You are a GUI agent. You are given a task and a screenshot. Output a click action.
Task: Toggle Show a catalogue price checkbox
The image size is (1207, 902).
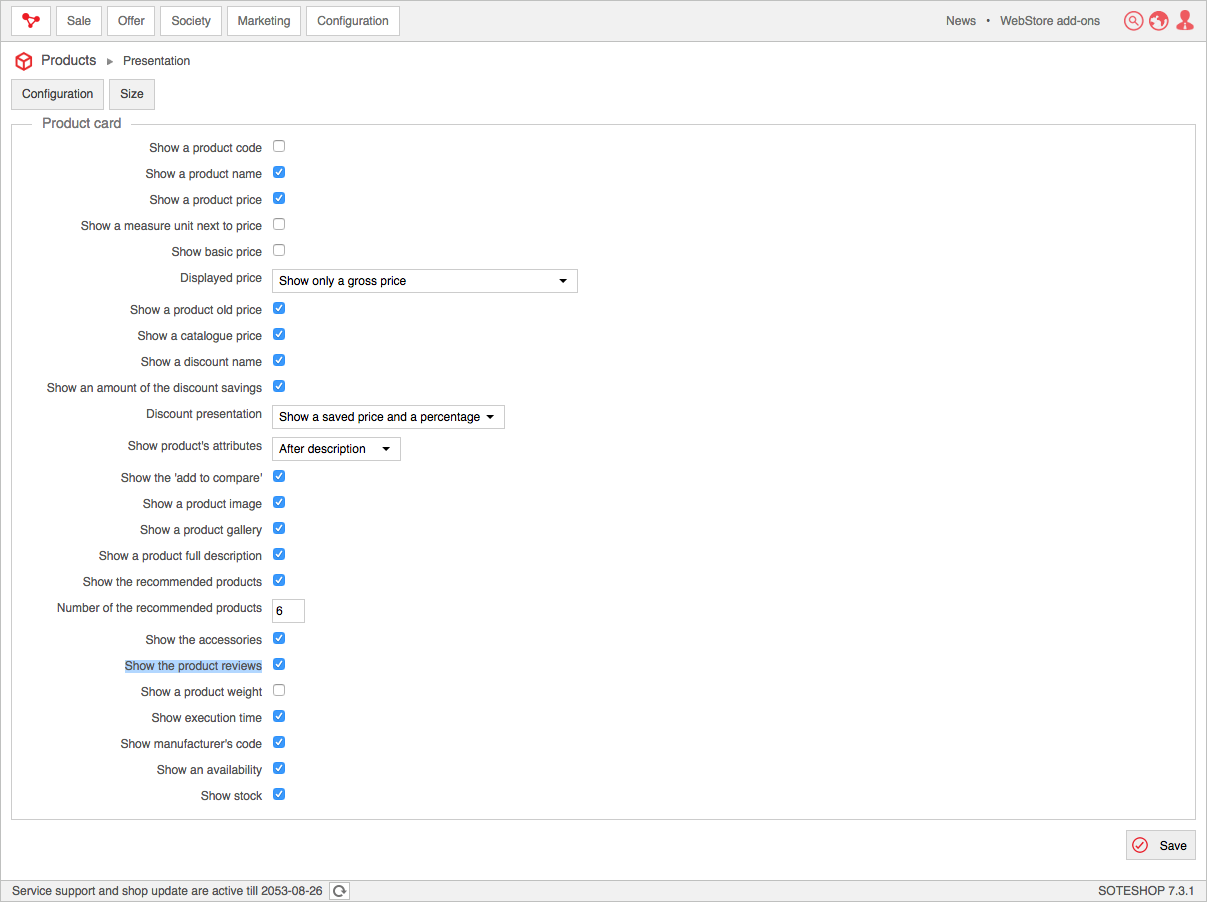[279, 334]
